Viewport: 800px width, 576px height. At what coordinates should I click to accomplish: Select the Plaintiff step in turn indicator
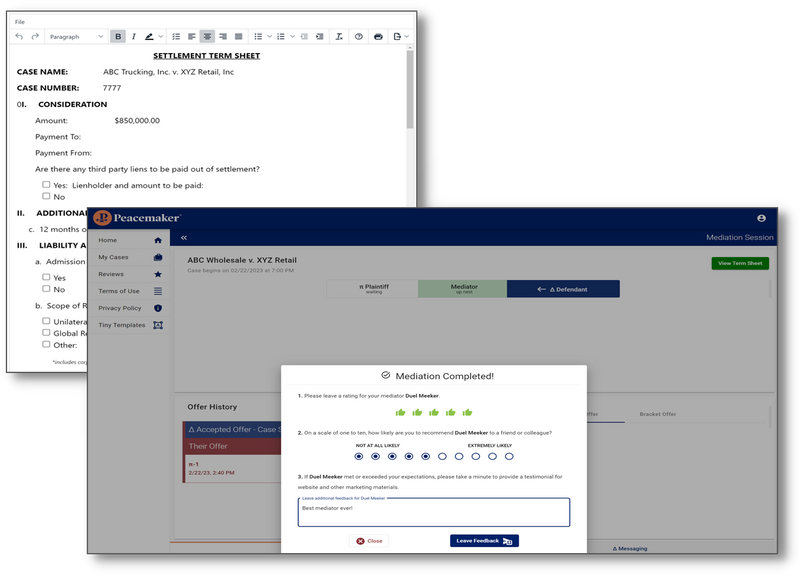click(x=373, y=289)
